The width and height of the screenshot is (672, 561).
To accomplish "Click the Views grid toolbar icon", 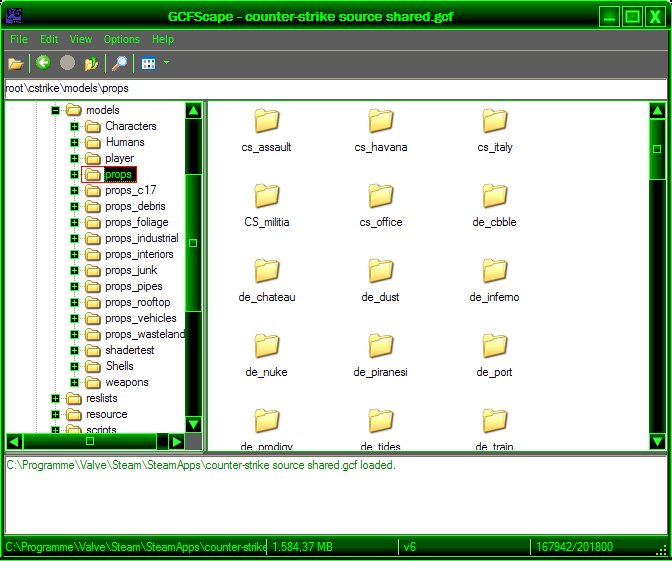I will (x=148, y=64).
